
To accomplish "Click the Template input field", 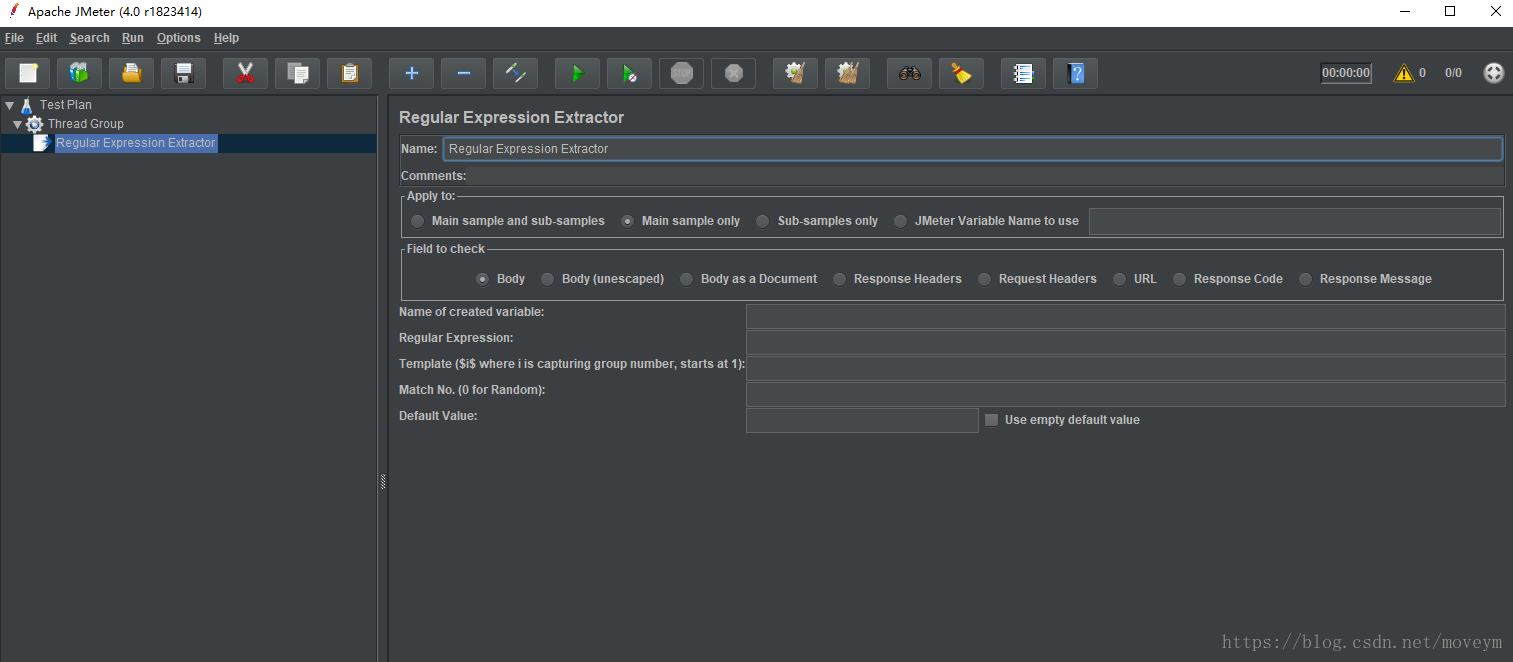I will (1125, 368).
